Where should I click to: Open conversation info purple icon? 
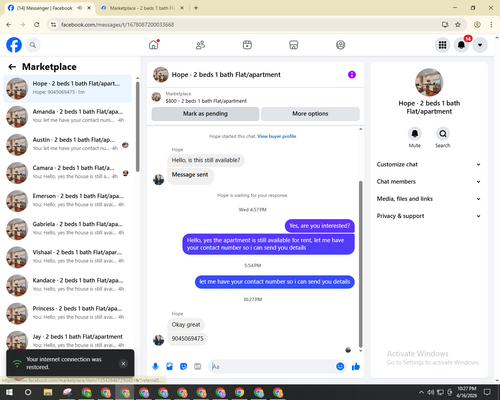pyautogui.click(x=352, y=75)
